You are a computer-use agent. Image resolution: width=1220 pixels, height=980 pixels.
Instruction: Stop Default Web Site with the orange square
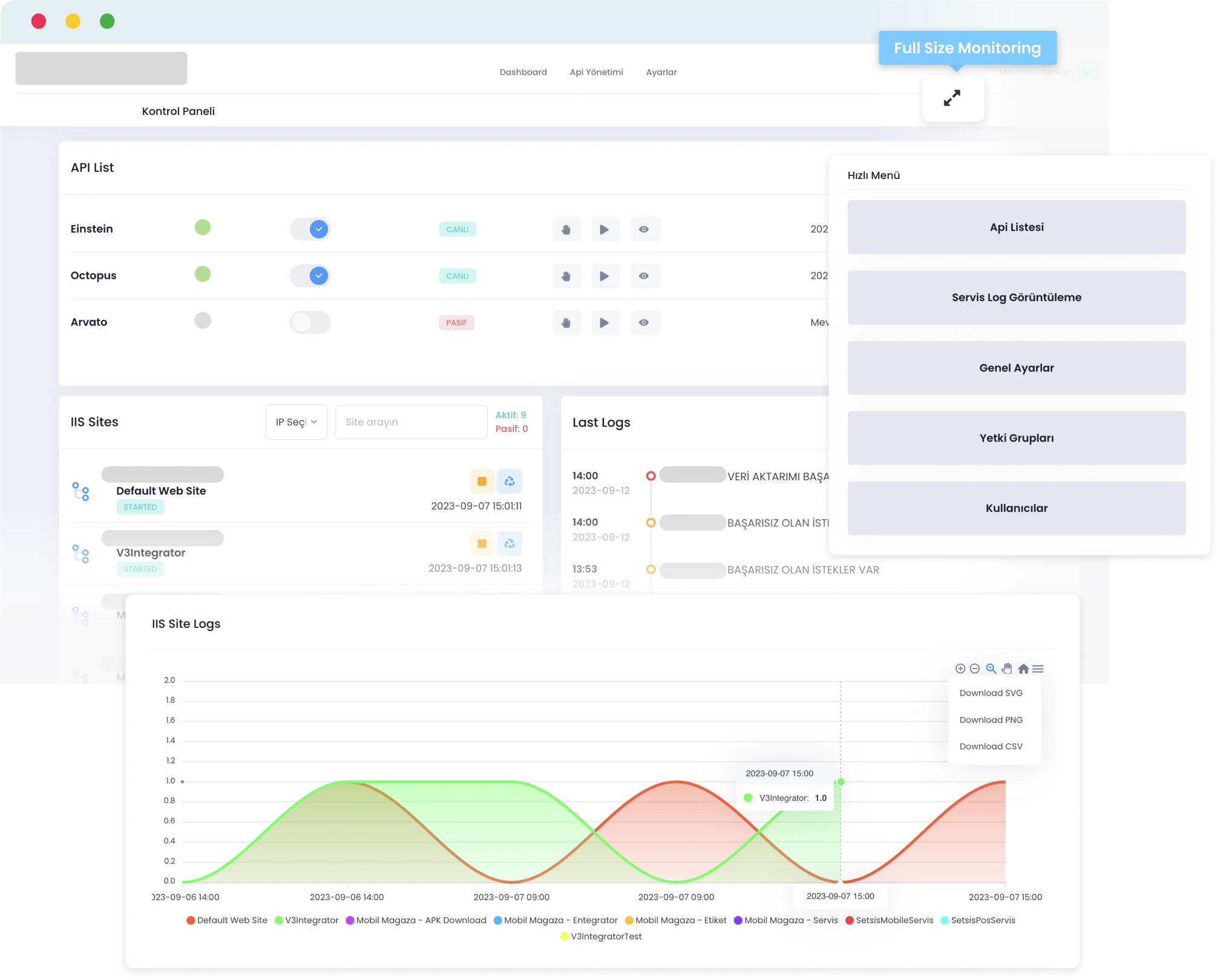tap(482, 482)
